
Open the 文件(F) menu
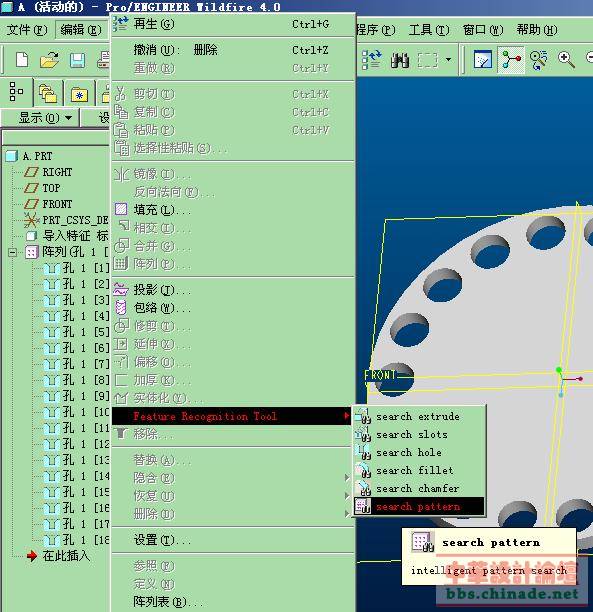click(27, 30)
